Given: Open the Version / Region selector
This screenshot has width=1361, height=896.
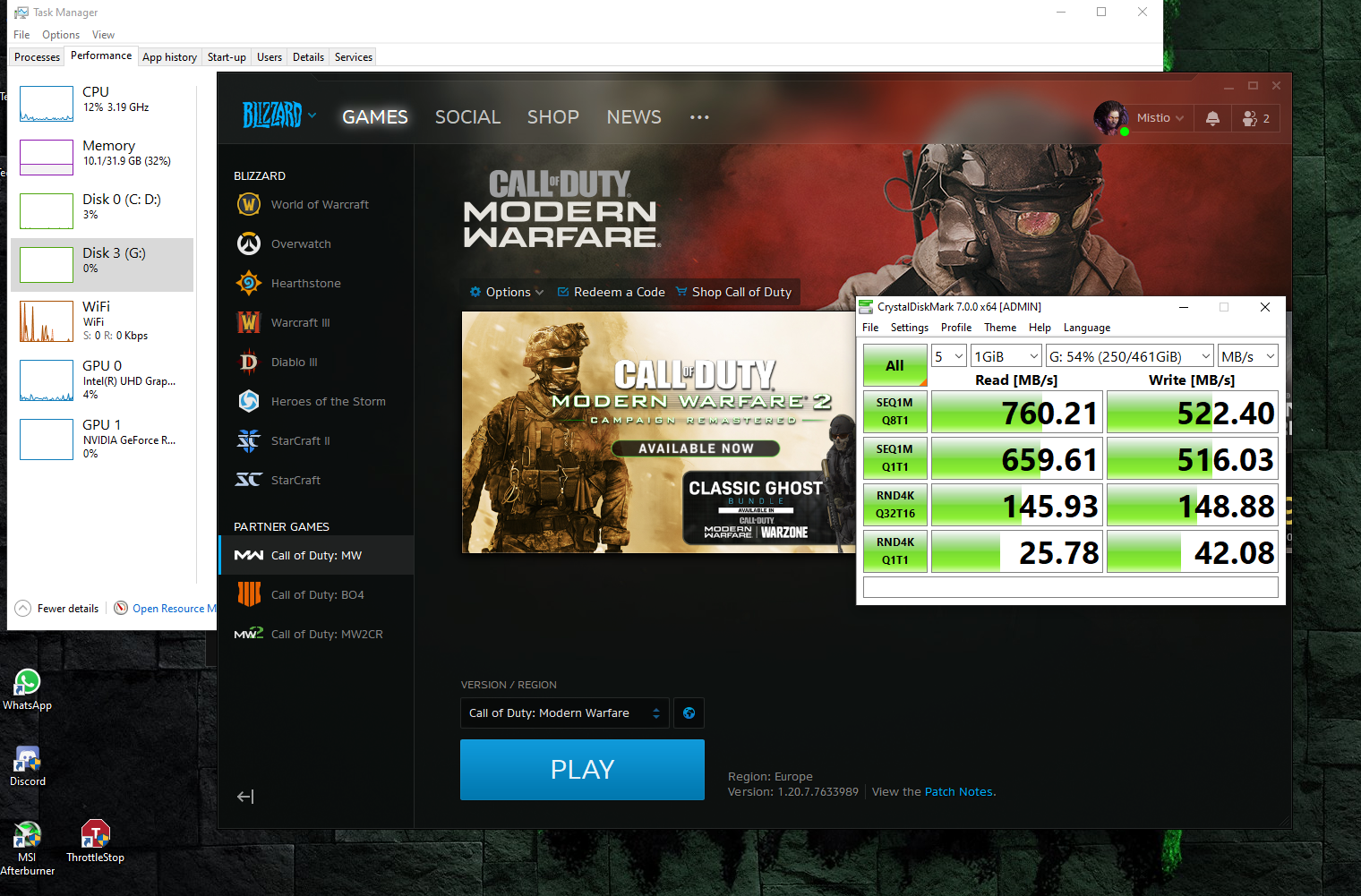Looking at the screenshot, I should point(565,713).
